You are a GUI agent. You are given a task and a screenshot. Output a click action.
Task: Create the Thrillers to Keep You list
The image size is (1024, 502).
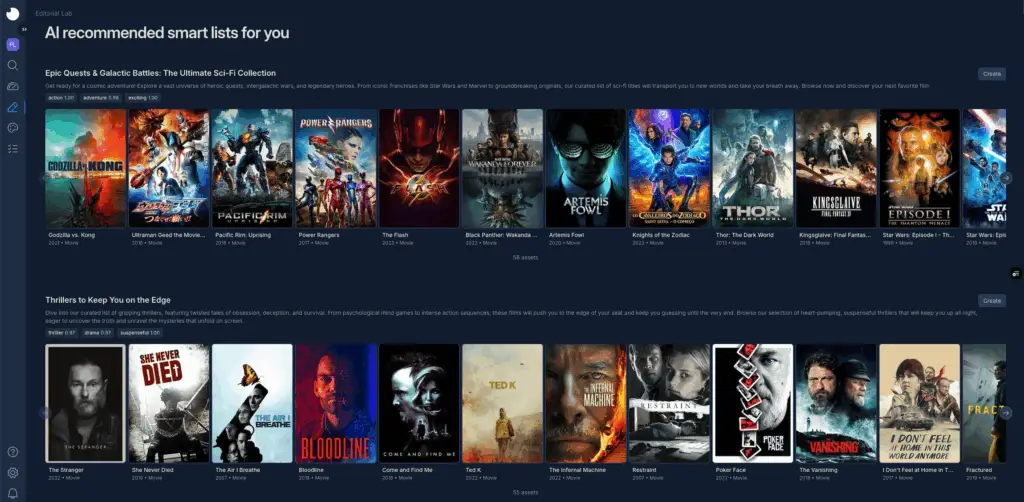coord(991,300)
